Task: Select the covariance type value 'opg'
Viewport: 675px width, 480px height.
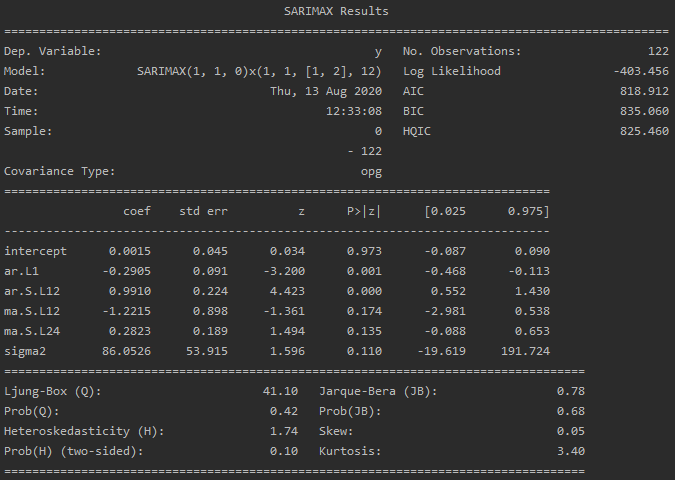Action: (372, 172)
